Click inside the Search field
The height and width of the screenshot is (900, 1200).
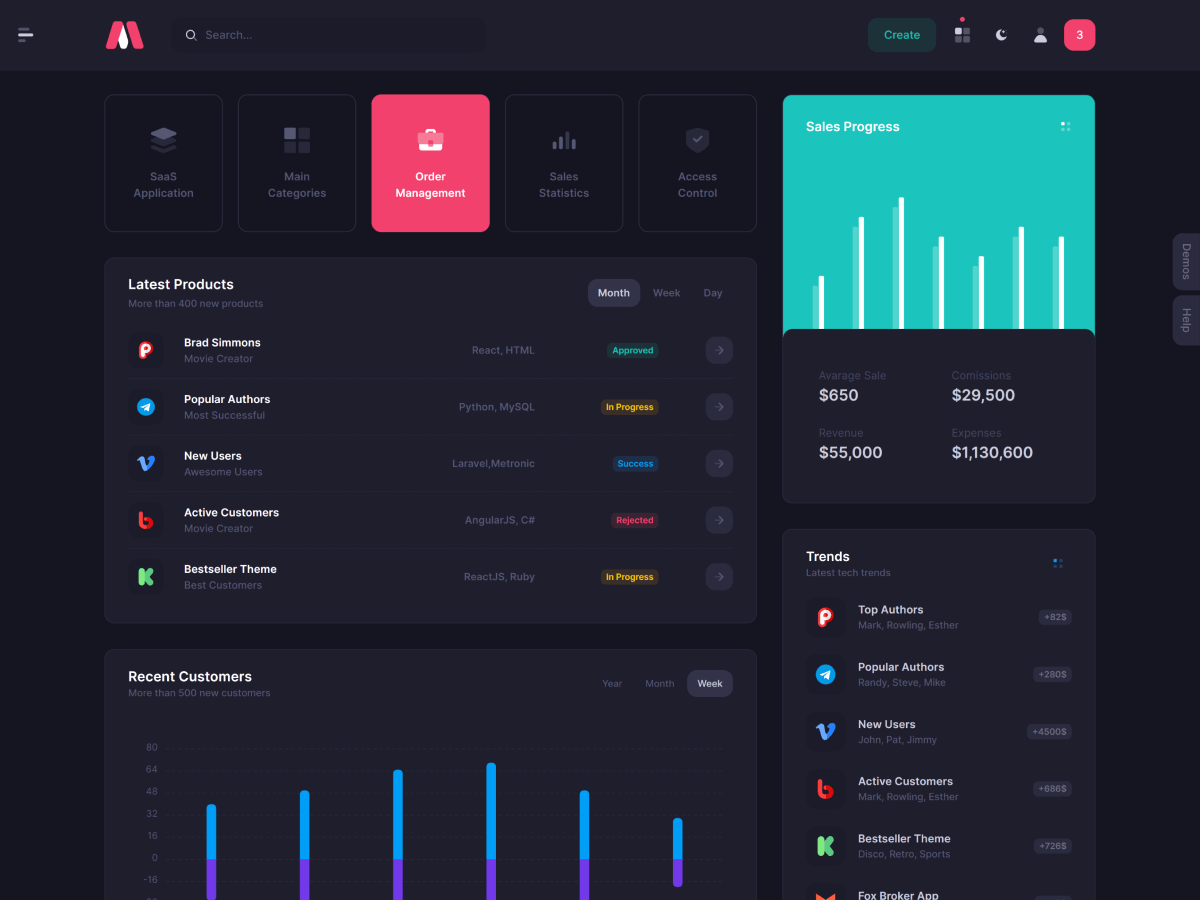[328, 34]
